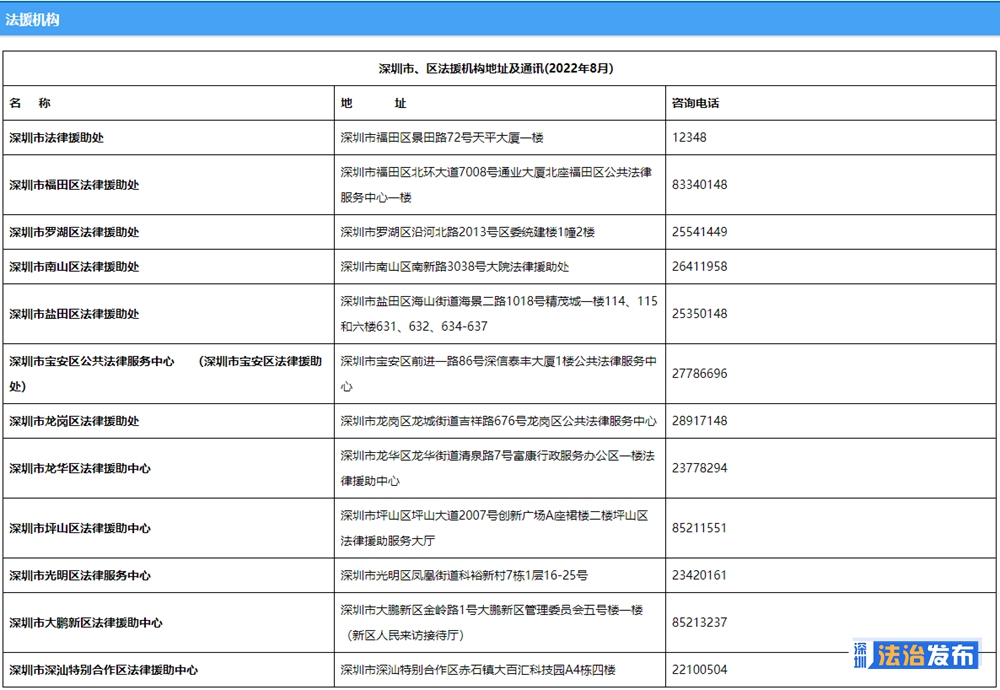Click the 深圳法治发布 logo watermark
1000x690 pixels.
pos(916,655)
